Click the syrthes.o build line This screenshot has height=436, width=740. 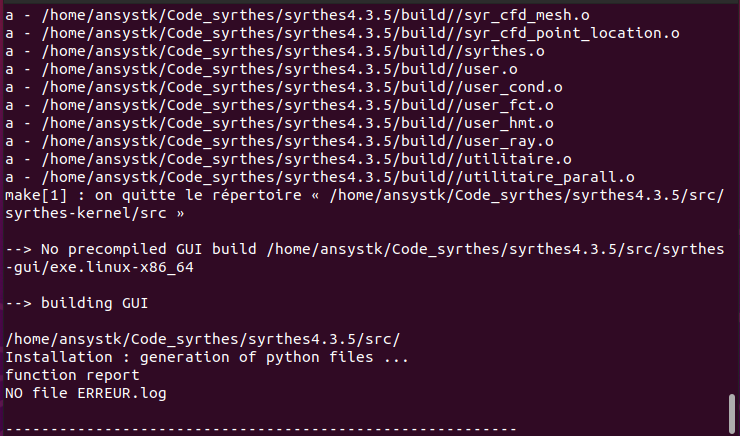274,51
